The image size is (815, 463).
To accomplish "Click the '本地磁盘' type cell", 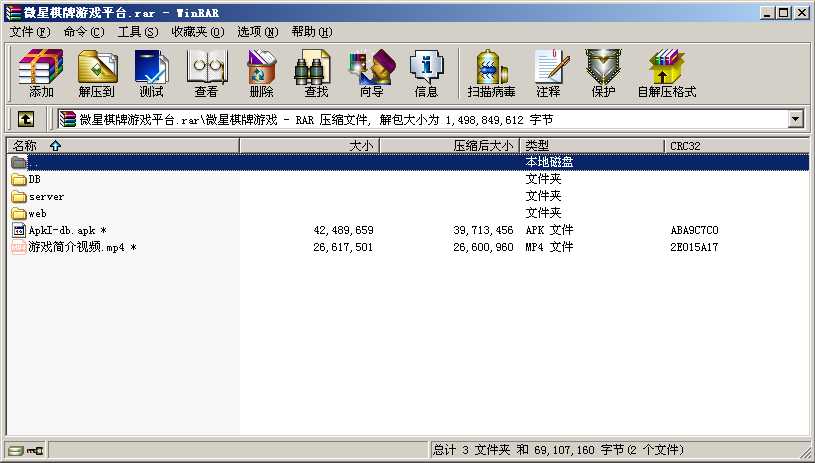I will point(549,162).
